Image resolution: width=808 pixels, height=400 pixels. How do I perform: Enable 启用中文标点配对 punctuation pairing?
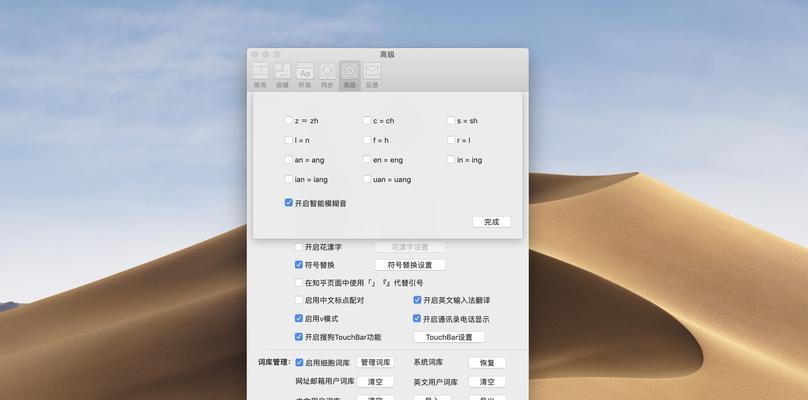point(299,299)
